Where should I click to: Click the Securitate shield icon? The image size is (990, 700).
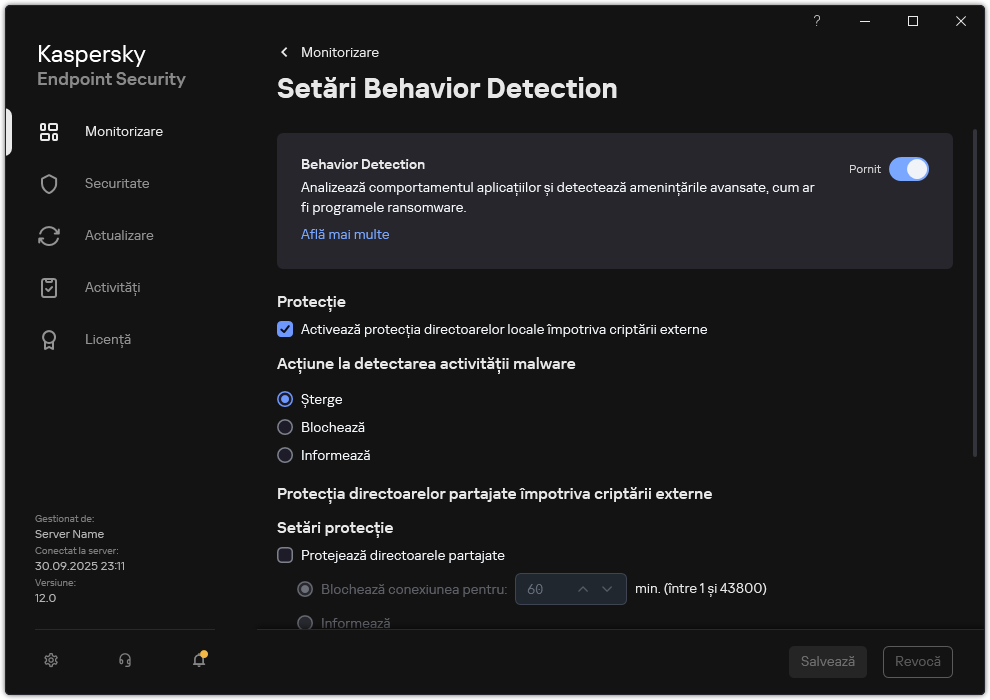click(49, 184)
